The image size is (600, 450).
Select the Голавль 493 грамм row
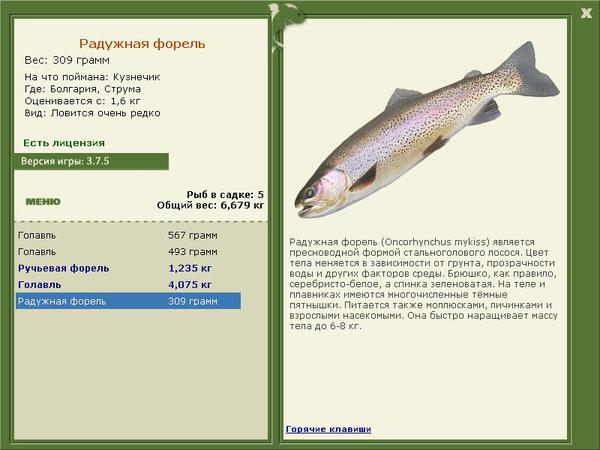point(129,252)
